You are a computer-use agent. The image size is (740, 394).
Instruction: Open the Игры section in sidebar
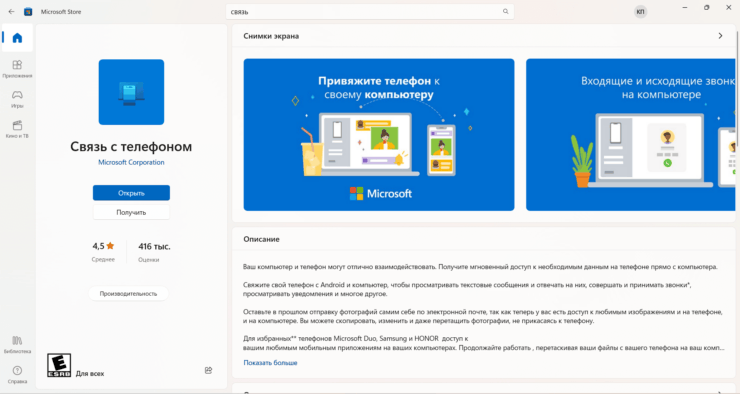tap(17, 99)
